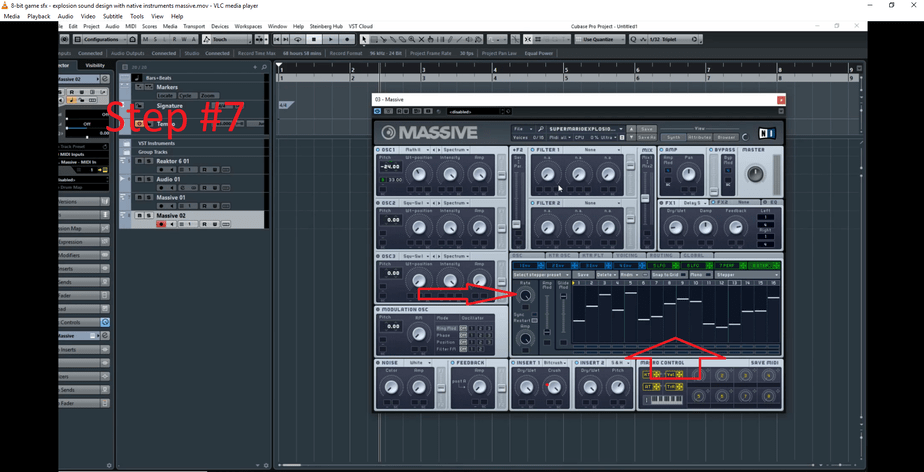Click go to previous marker transport icon
Screen dimensions: 924x472
277,39
